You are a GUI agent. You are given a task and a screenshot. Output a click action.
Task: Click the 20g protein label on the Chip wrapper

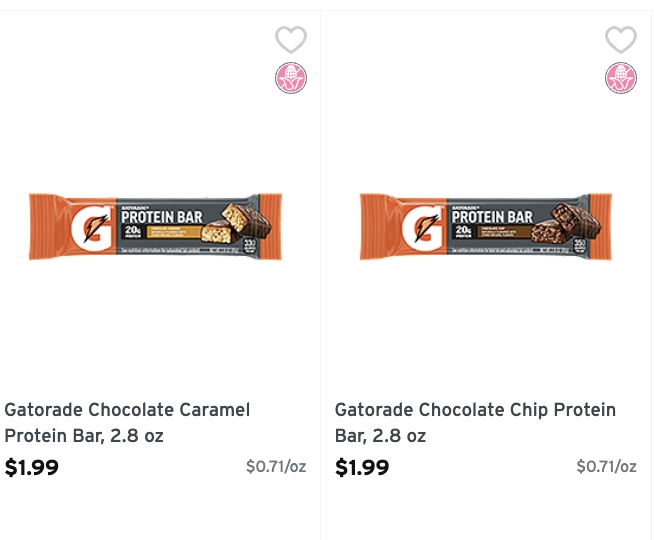[462, 232]
